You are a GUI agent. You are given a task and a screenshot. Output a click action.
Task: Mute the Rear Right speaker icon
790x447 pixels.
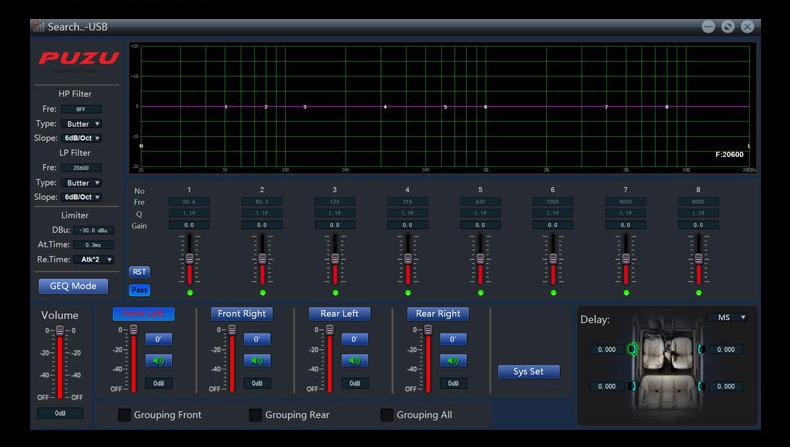(453, 361)
